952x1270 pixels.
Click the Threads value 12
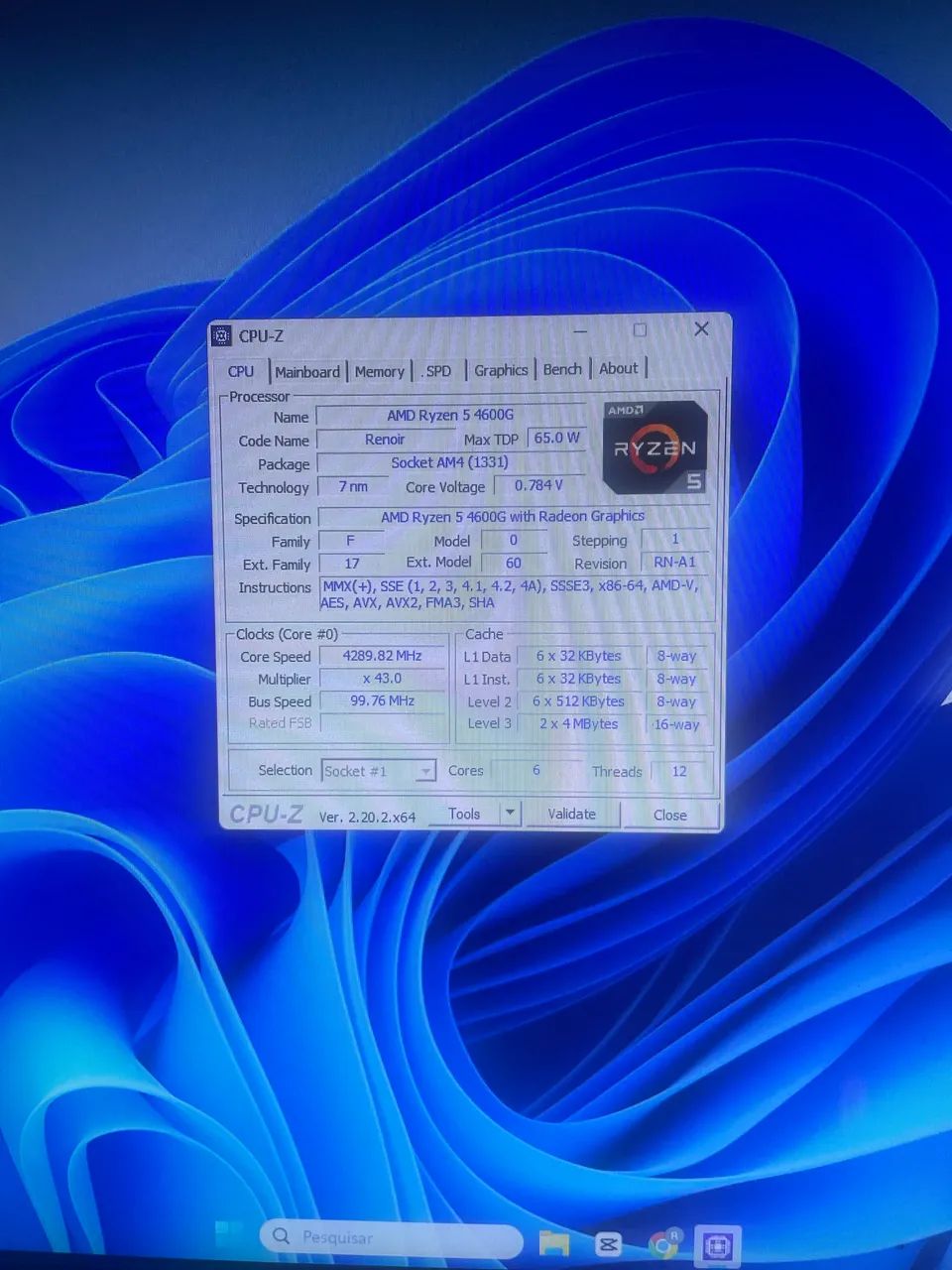tap(679, 771)
